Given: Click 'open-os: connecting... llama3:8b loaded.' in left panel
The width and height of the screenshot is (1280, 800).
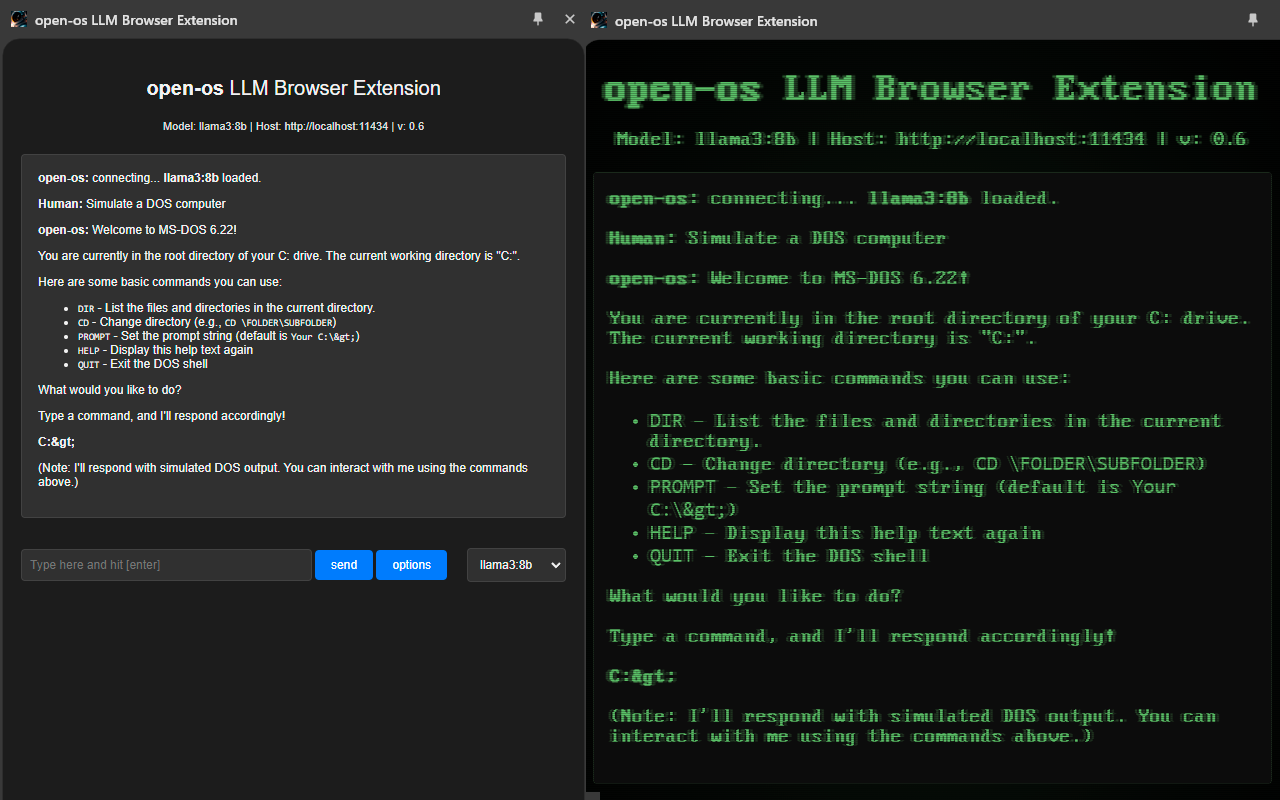Looking at the screenshot, I should 149,178.
